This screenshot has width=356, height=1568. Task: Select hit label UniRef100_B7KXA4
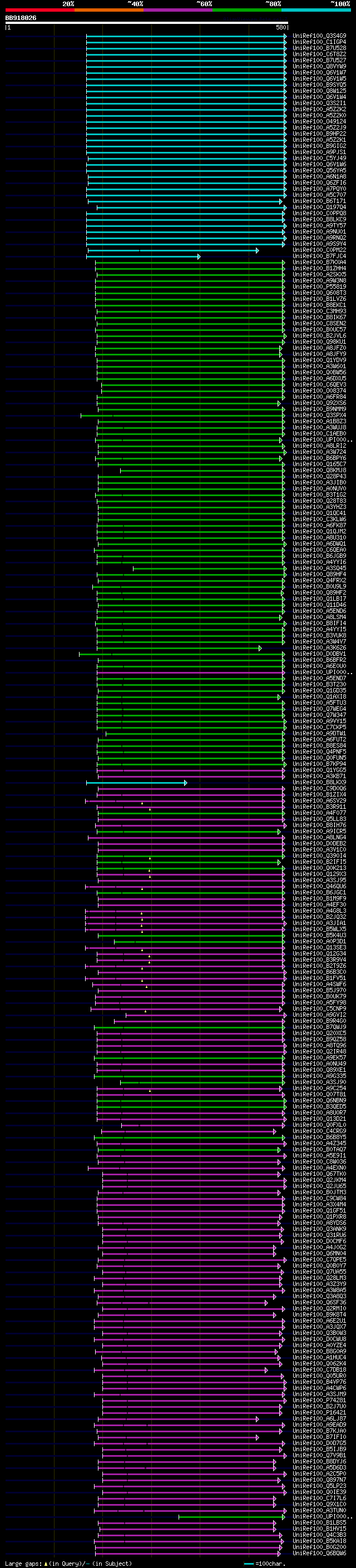pyautogui.click(x=319, y=263)
